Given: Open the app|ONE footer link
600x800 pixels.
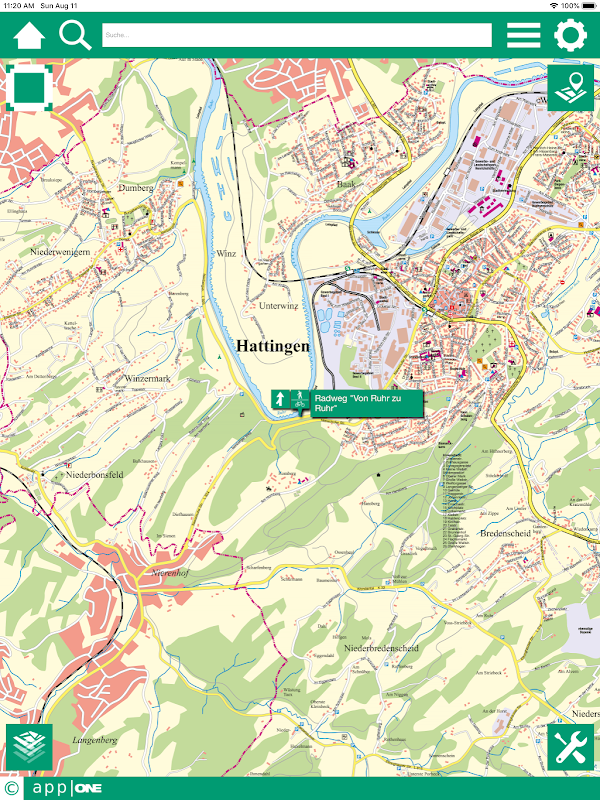Looking at the screenshot, I should 67,789.
